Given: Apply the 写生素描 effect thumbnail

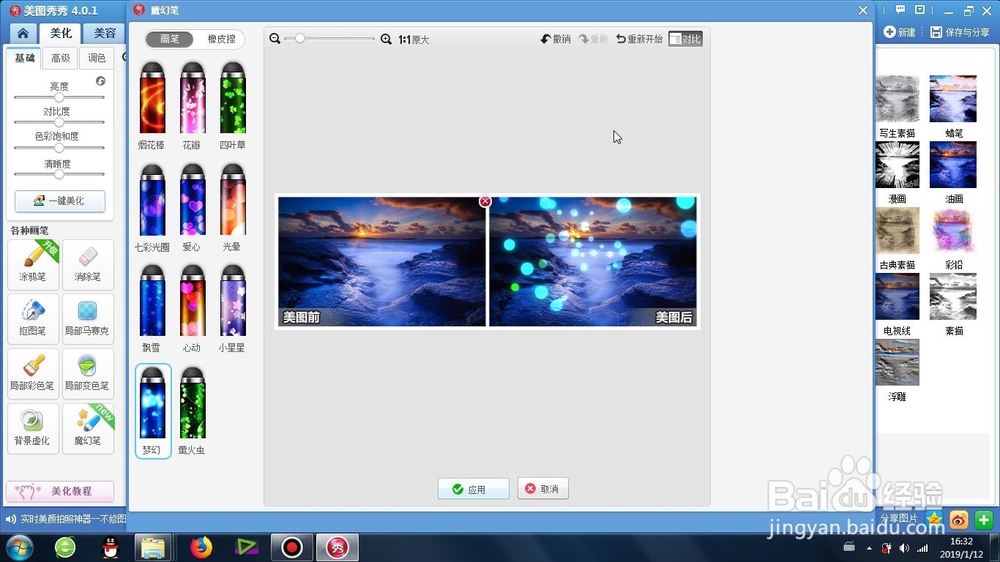Looking at the screenshot, I should pyautogui.click(x=897, y=99).
